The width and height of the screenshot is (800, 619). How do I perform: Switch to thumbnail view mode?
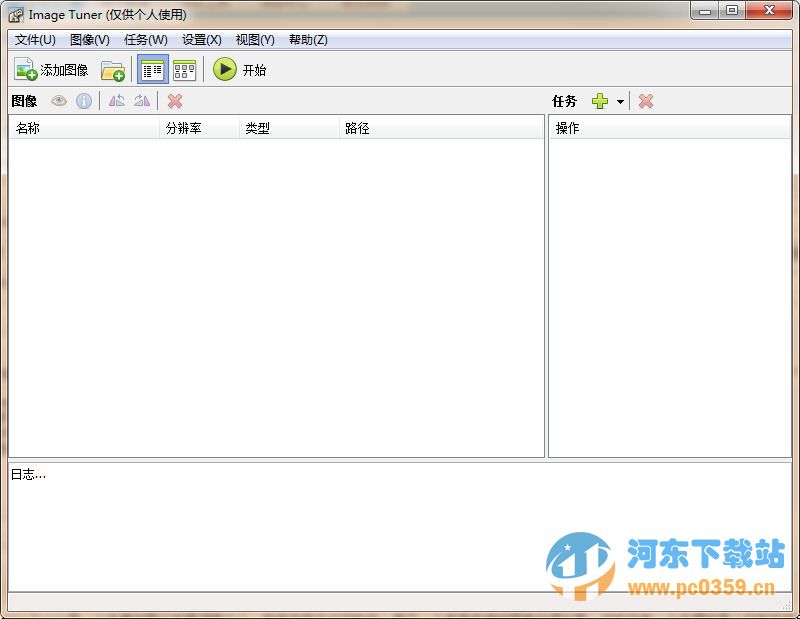click(184, 69)
